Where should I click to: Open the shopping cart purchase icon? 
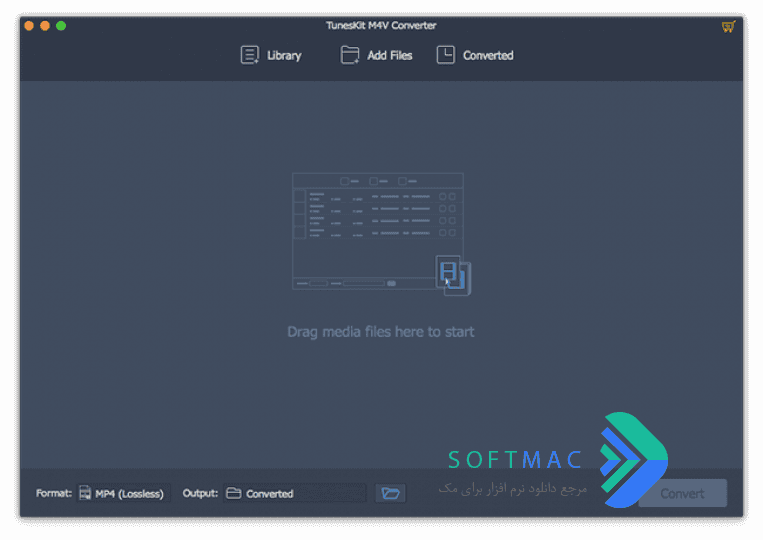click(x=728, y=27)
